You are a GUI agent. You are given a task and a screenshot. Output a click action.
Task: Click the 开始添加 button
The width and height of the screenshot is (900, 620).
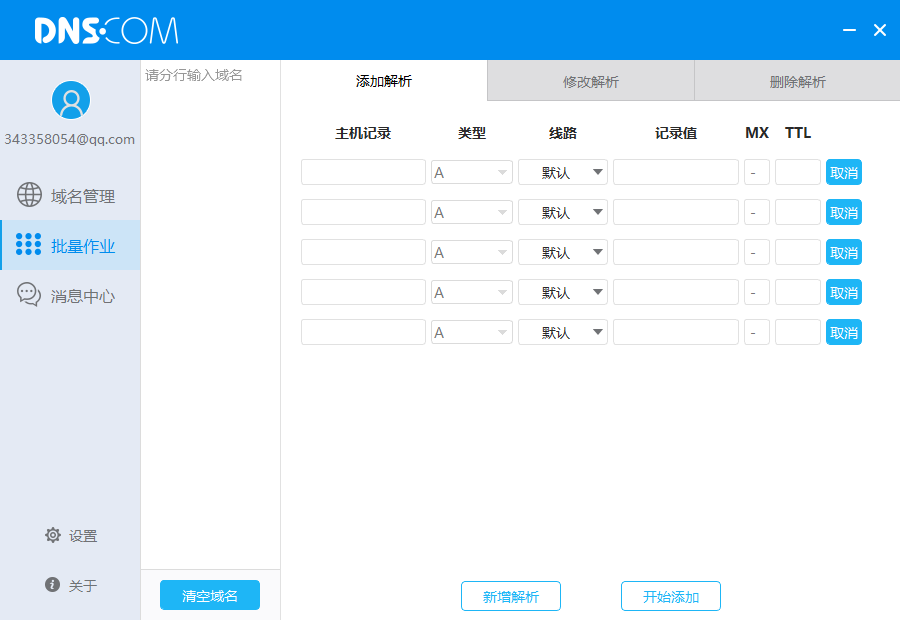pyautogui.click(x=670, y=595)
